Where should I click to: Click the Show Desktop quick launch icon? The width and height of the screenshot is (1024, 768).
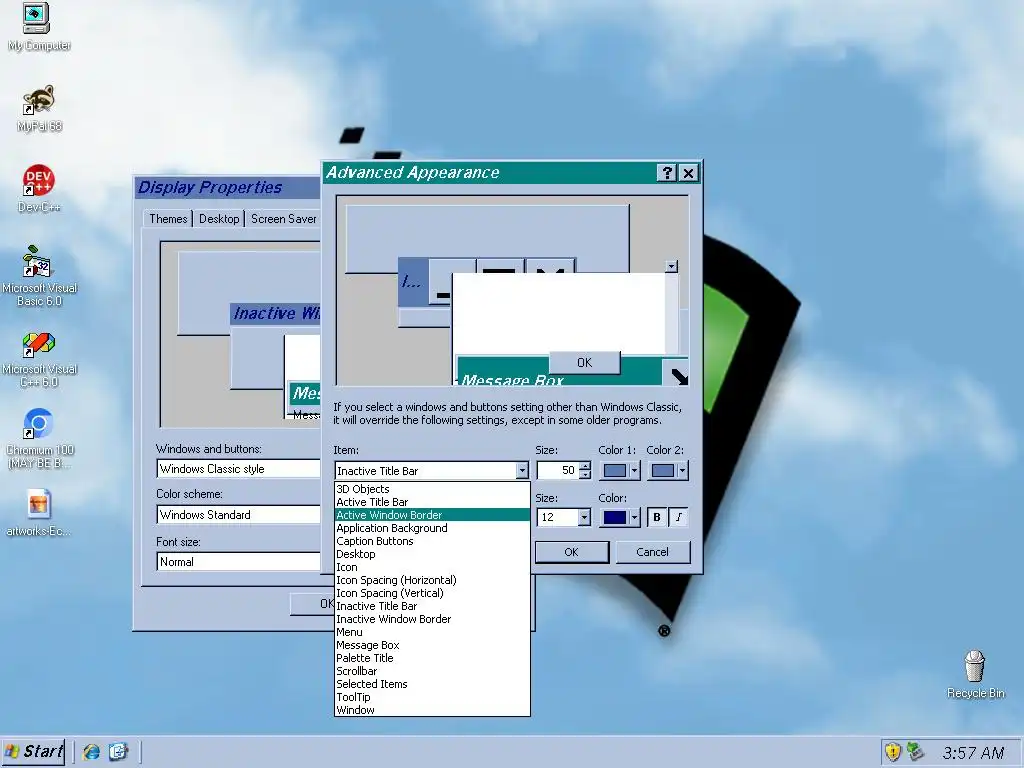(118, 752)
